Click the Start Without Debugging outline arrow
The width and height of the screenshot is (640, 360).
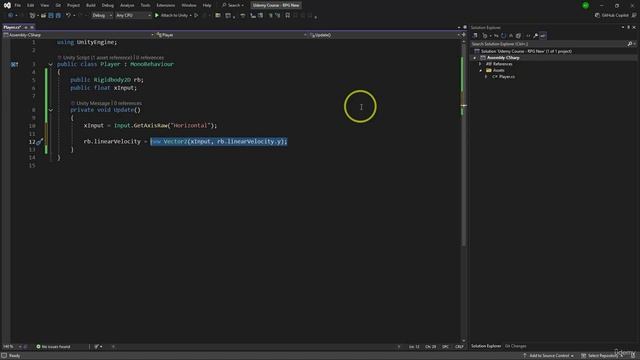point(196,16)
